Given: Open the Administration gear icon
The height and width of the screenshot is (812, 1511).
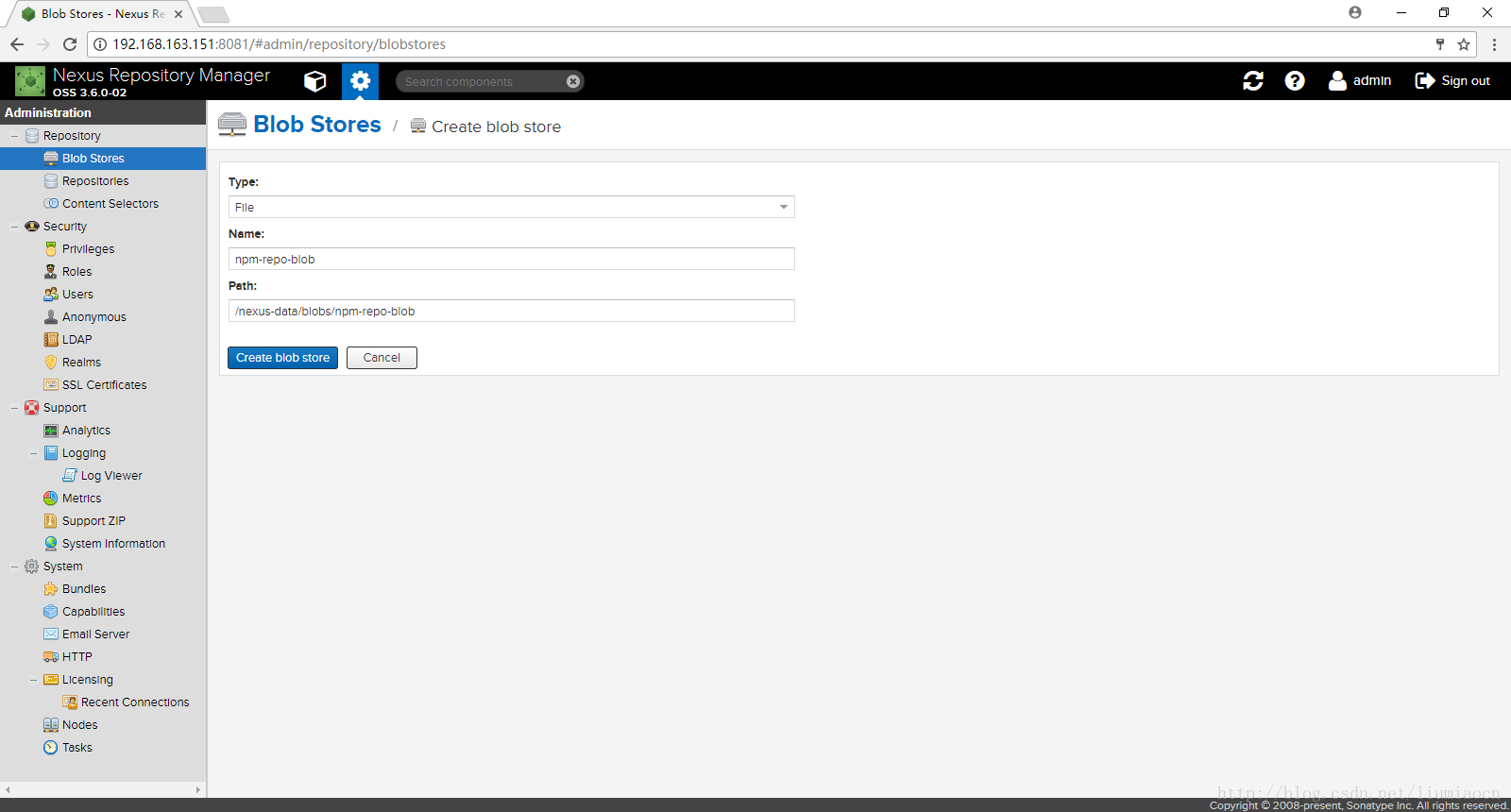Looking at the screenshot, I should (x=360, y=81).
